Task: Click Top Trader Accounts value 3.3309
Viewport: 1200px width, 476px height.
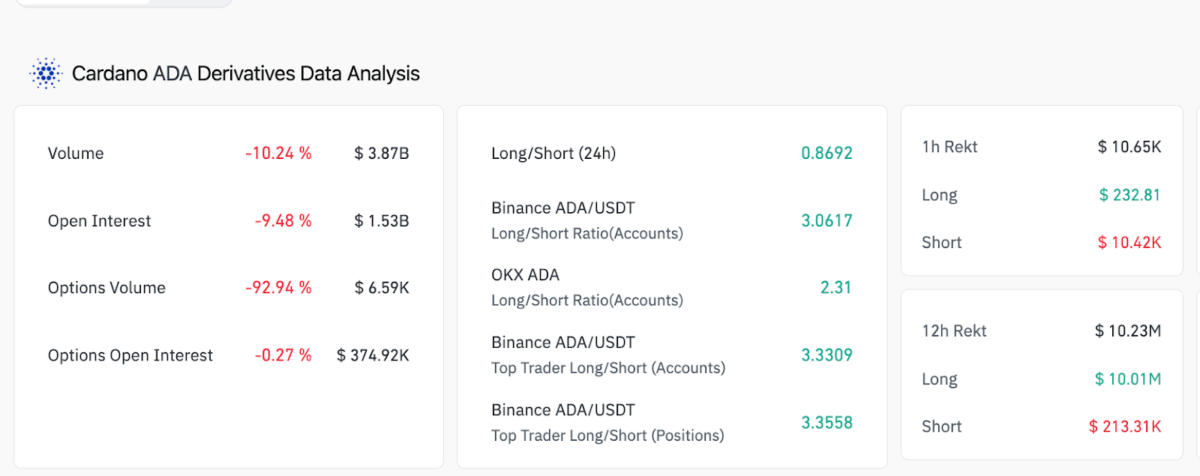Action: pos(827,355)
